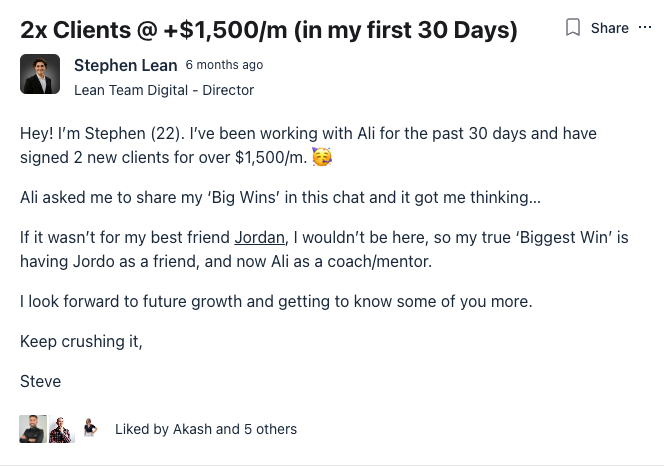Click the '6 months ago' timestamp
664x467 pixels.
224,65
